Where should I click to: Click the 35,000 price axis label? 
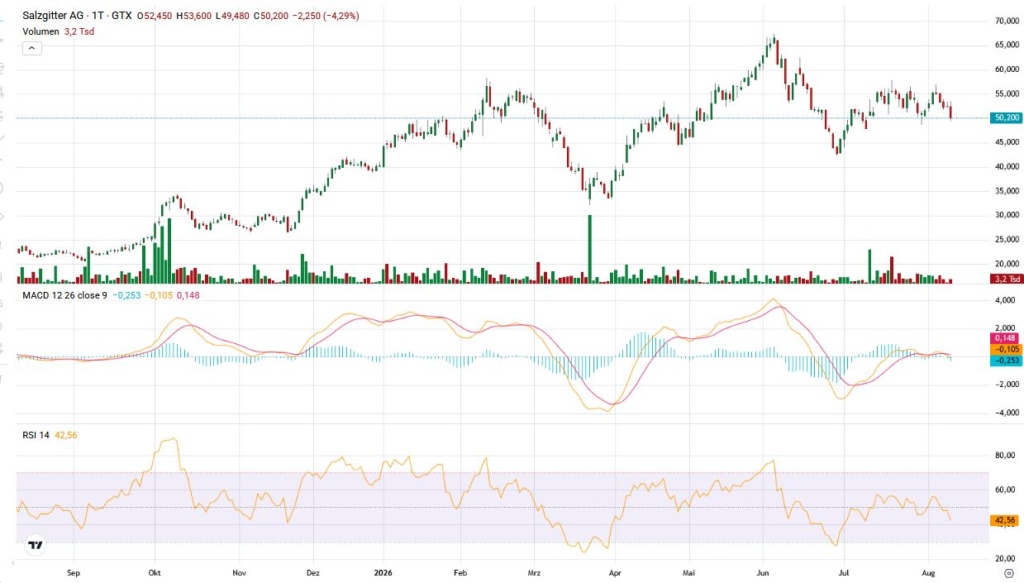coord(1007,191)
